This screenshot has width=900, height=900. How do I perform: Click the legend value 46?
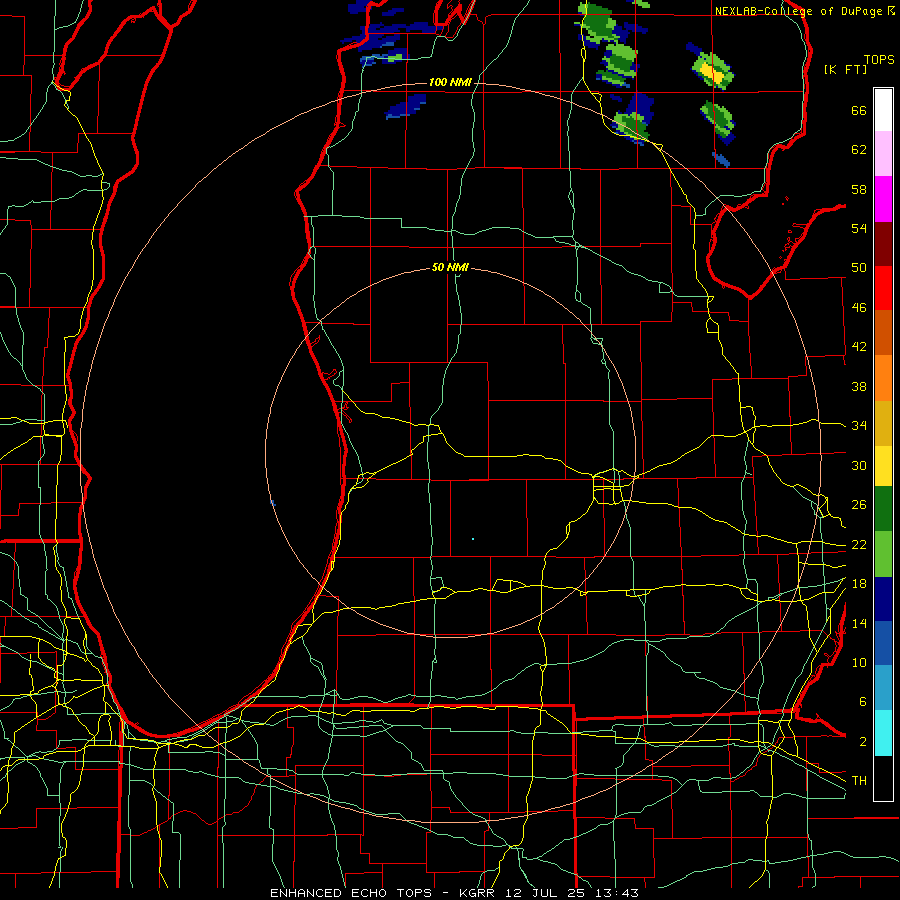[859, 308]
